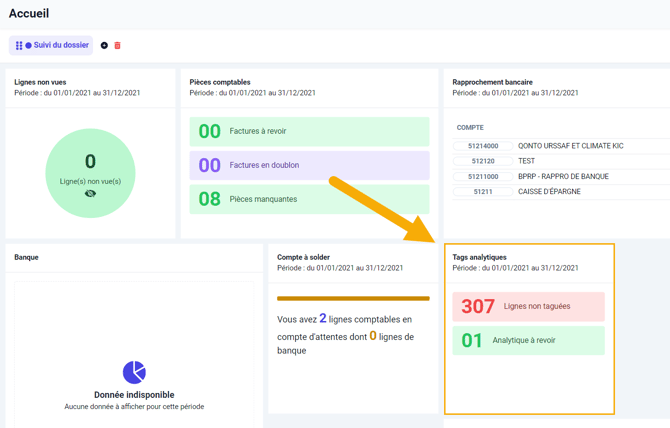
Task: Open the Pièces manquantes row
Action: click(x=309, y=199)
